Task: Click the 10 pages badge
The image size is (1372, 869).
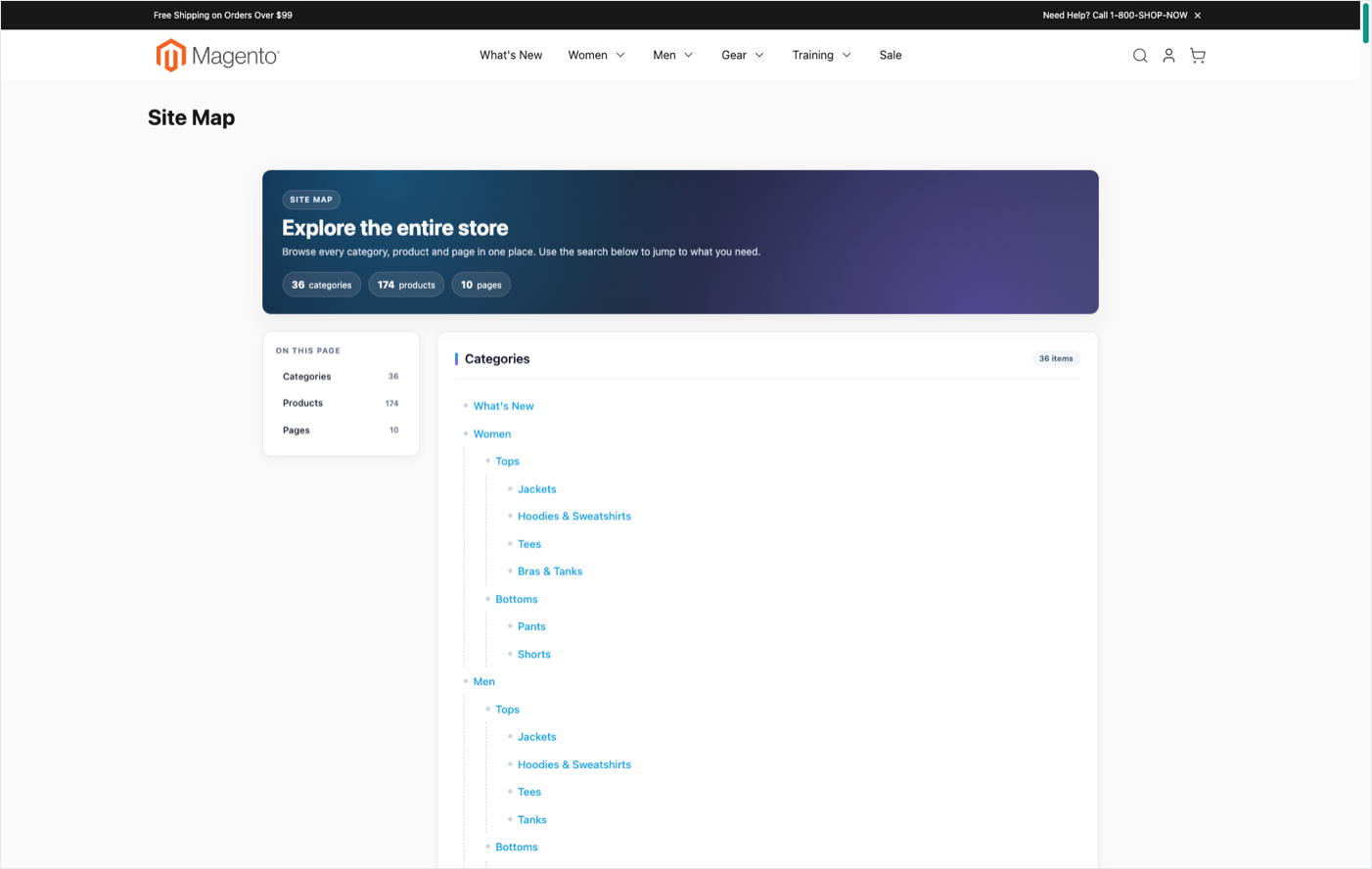Action: [480, 284]
